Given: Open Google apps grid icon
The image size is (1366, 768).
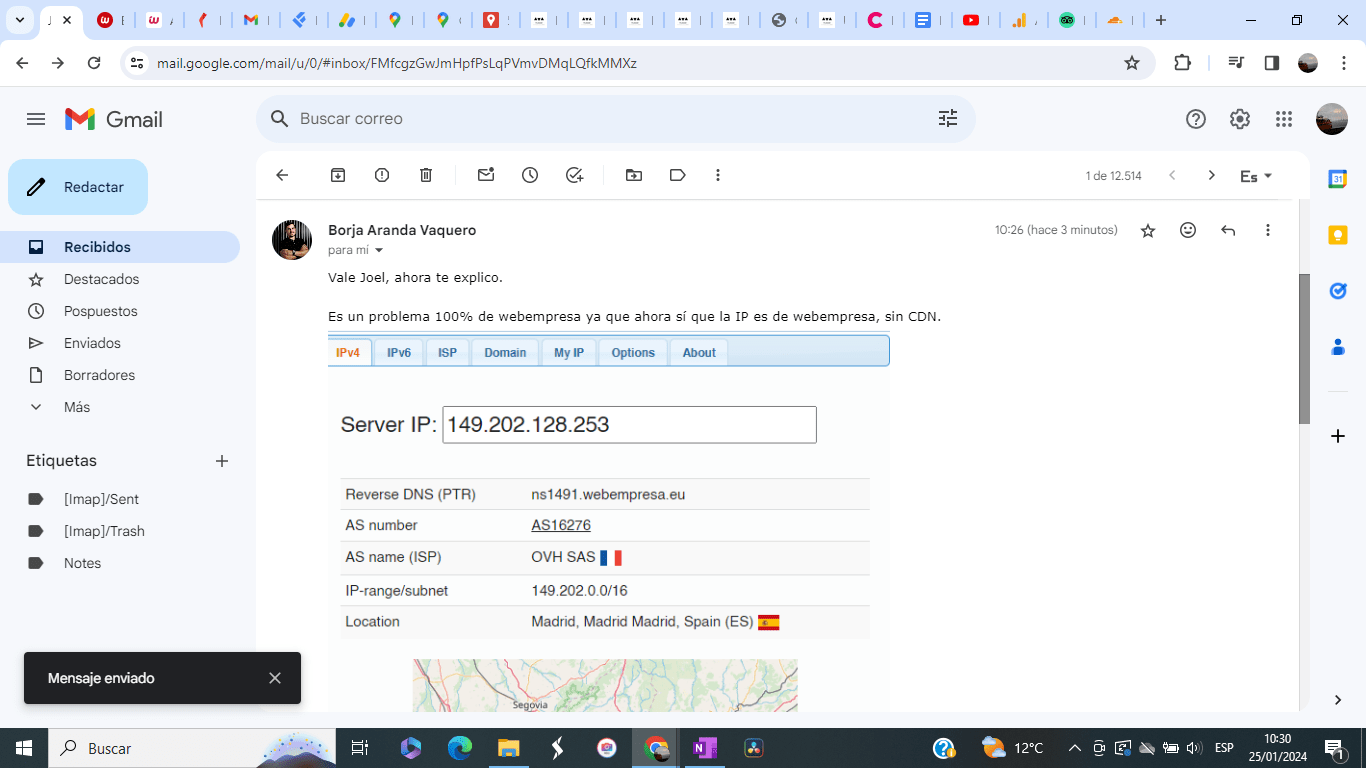Looking at the screenshot, I should point(1284,119).
